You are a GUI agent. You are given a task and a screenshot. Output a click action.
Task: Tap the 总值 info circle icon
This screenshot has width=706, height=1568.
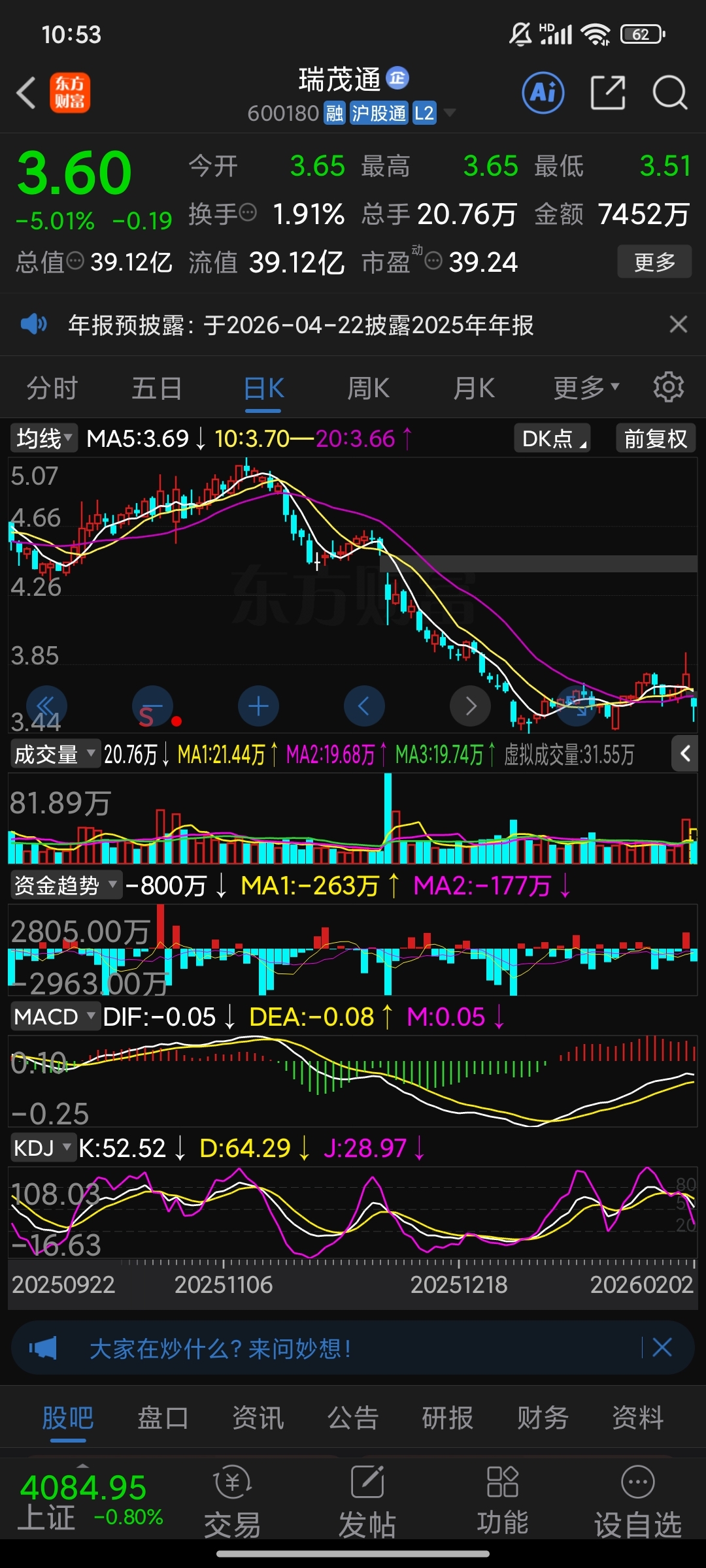(76, 261)
